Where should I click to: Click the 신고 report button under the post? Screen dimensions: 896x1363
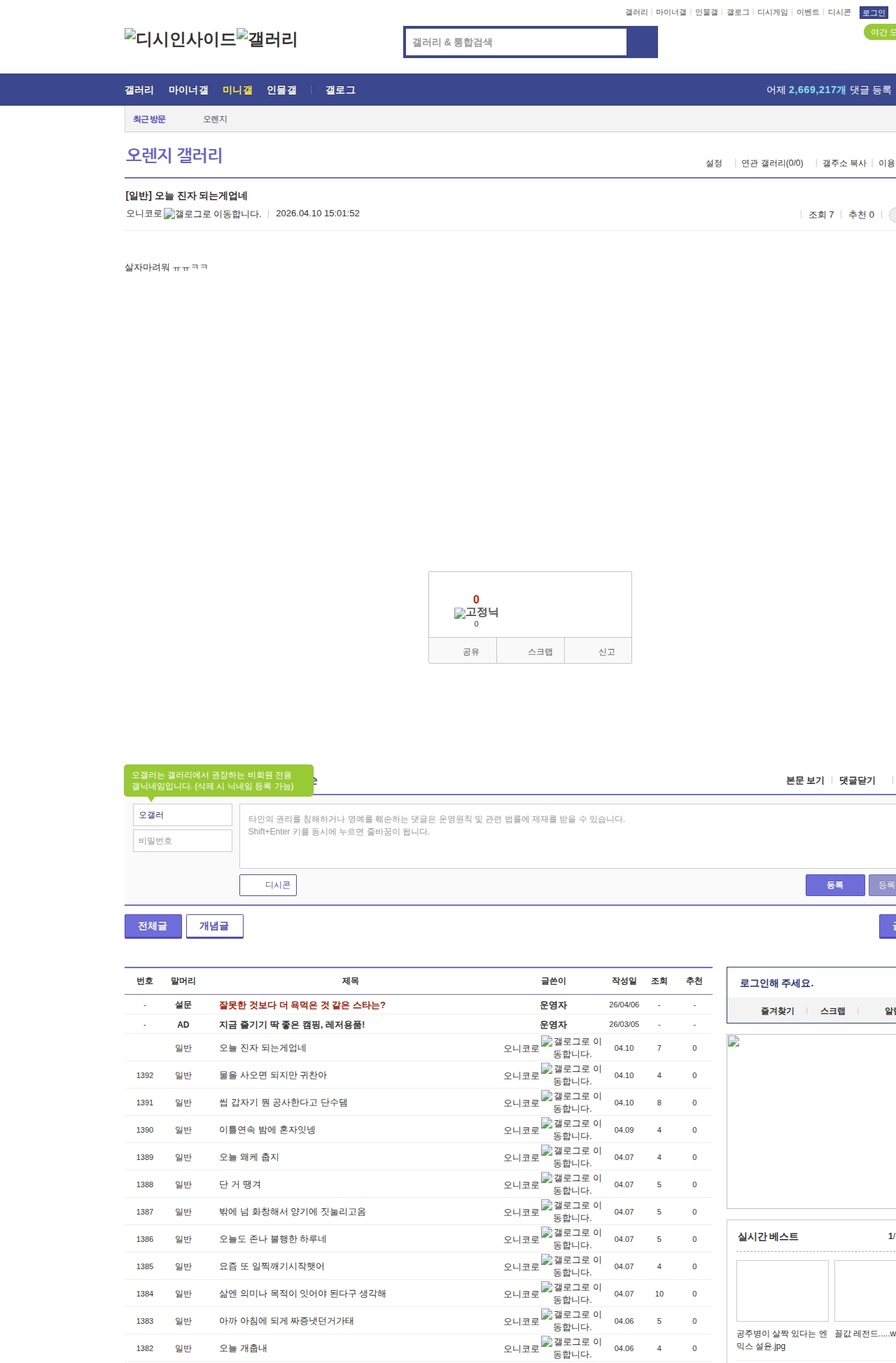point(606,652)
